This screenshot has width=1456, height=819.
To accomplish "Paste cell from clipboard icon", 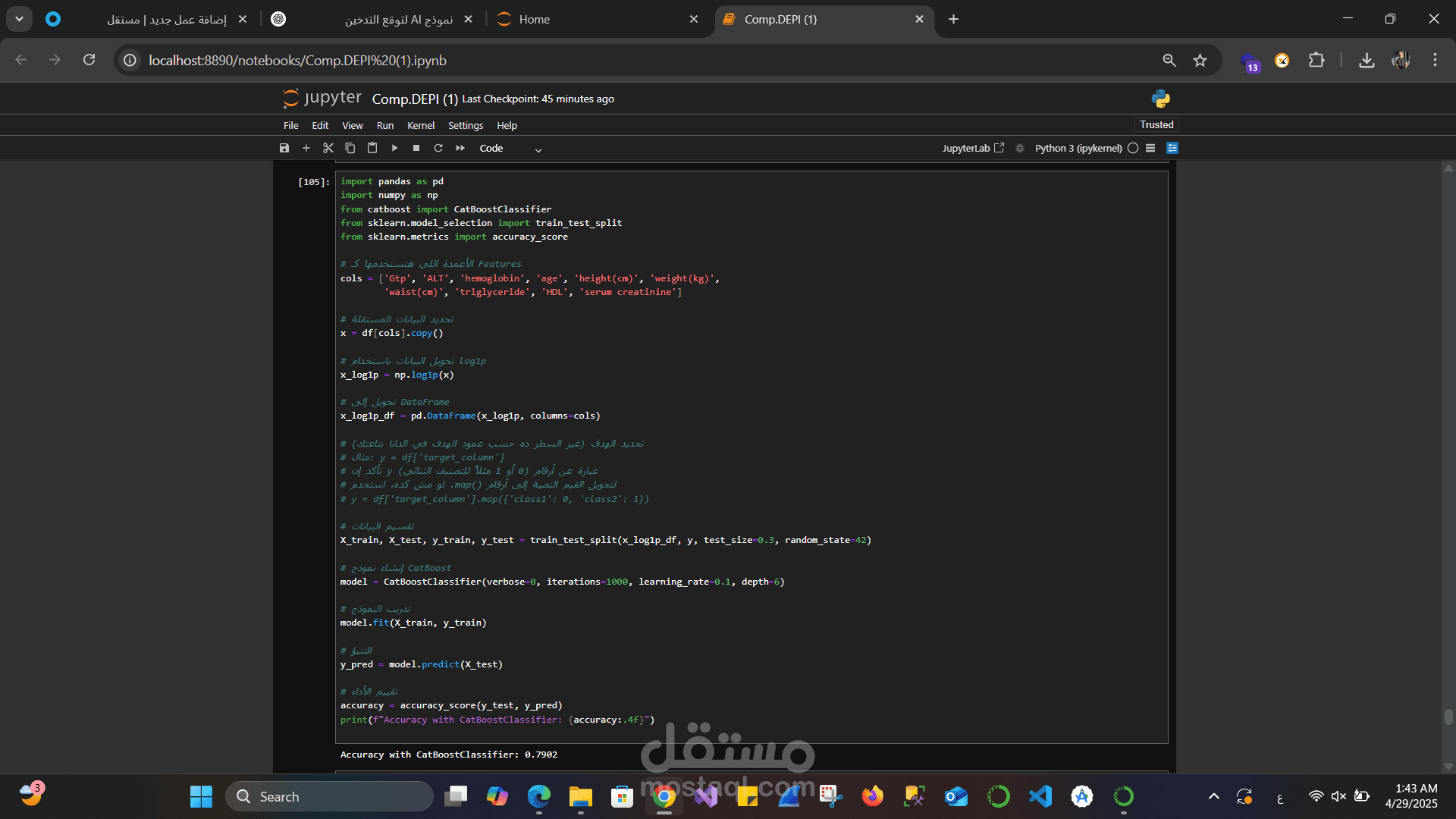I will (372, 148).
